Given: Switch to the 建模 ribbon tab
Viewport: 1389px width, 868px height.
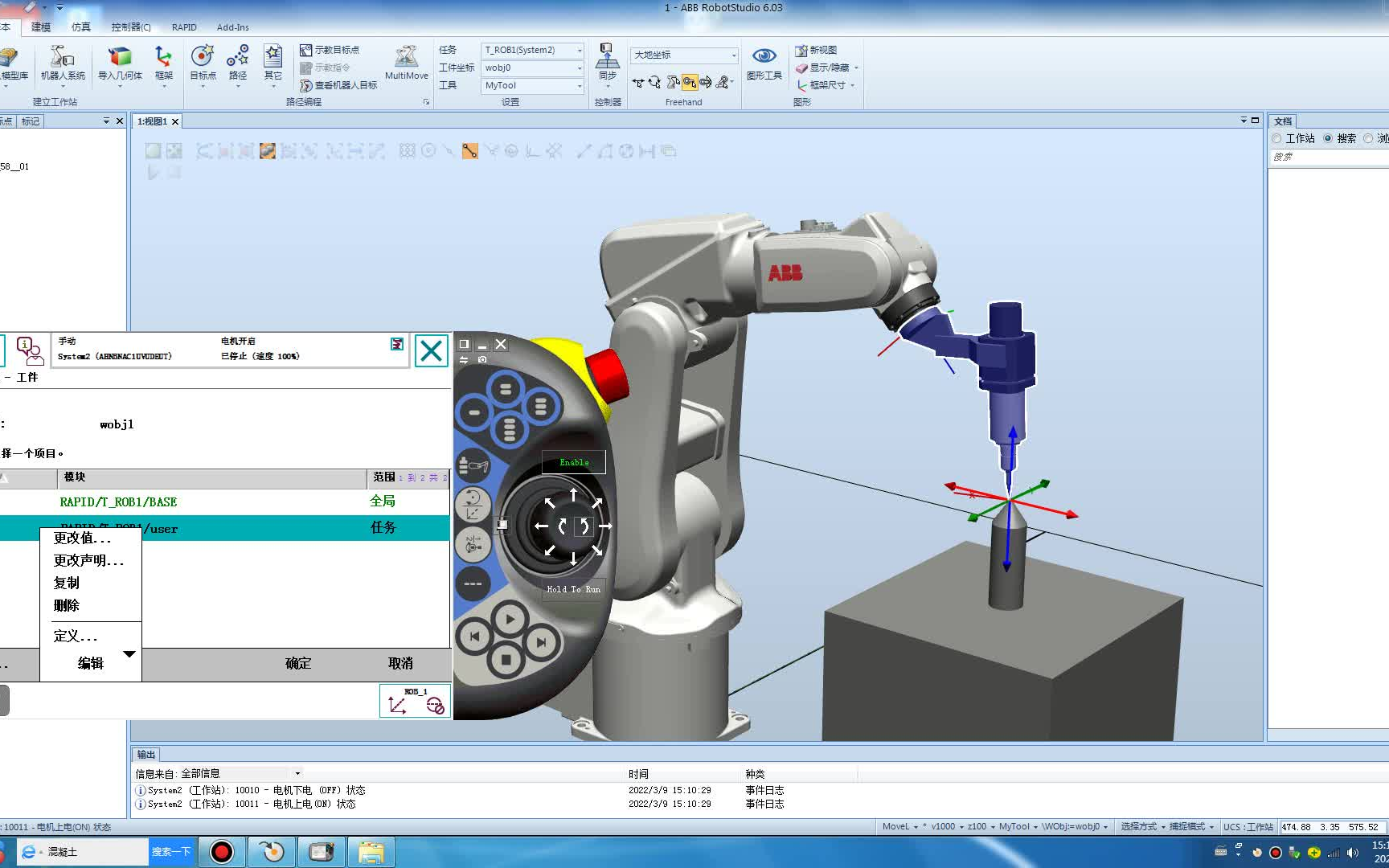Looking at the screenshot, I should pyautogui.click(x=41, y=27).
